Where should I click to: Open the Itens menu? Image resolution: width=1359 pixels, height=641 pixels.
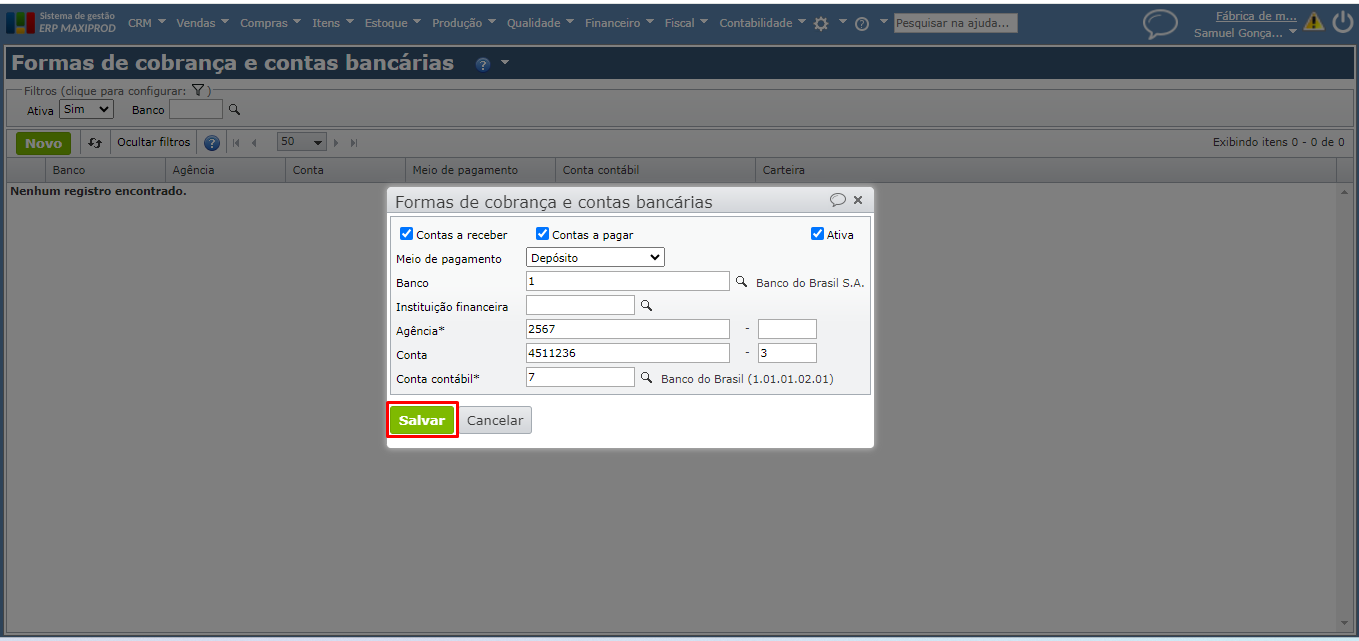point(332,23)
